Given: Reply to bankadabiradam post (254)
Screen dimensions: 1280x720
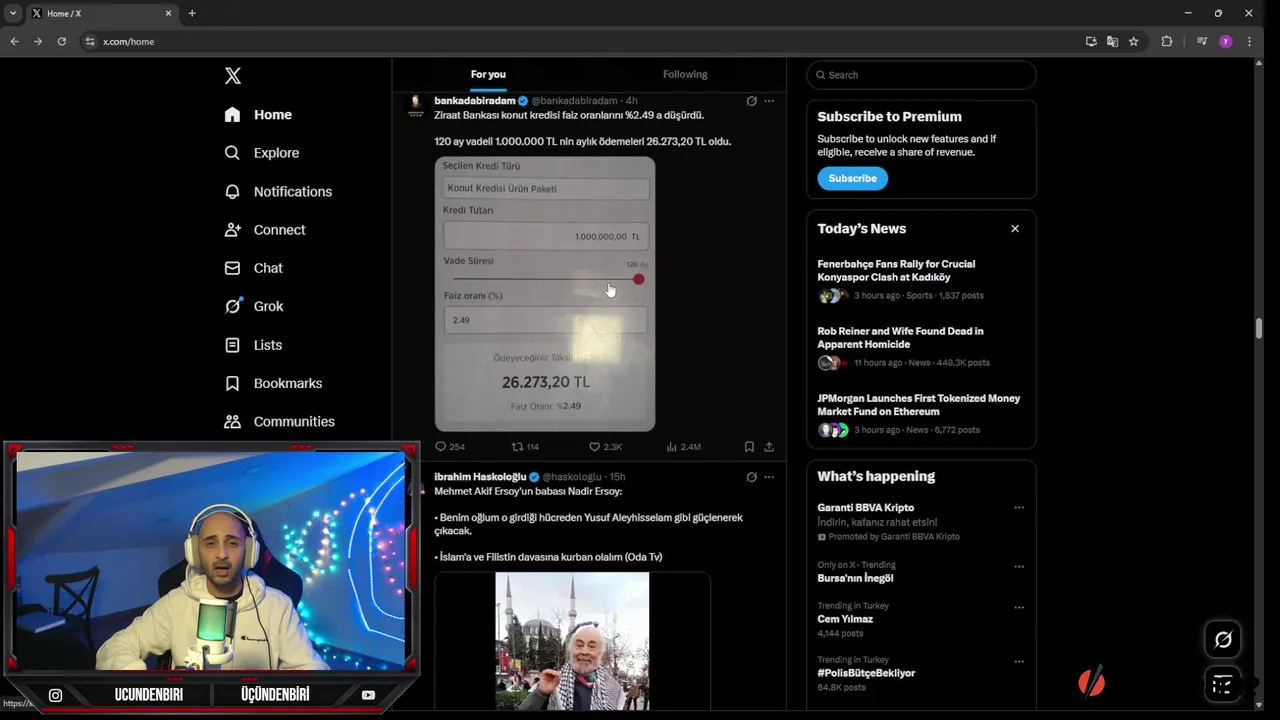Looking at the screenshot, I should coord(450,447).
